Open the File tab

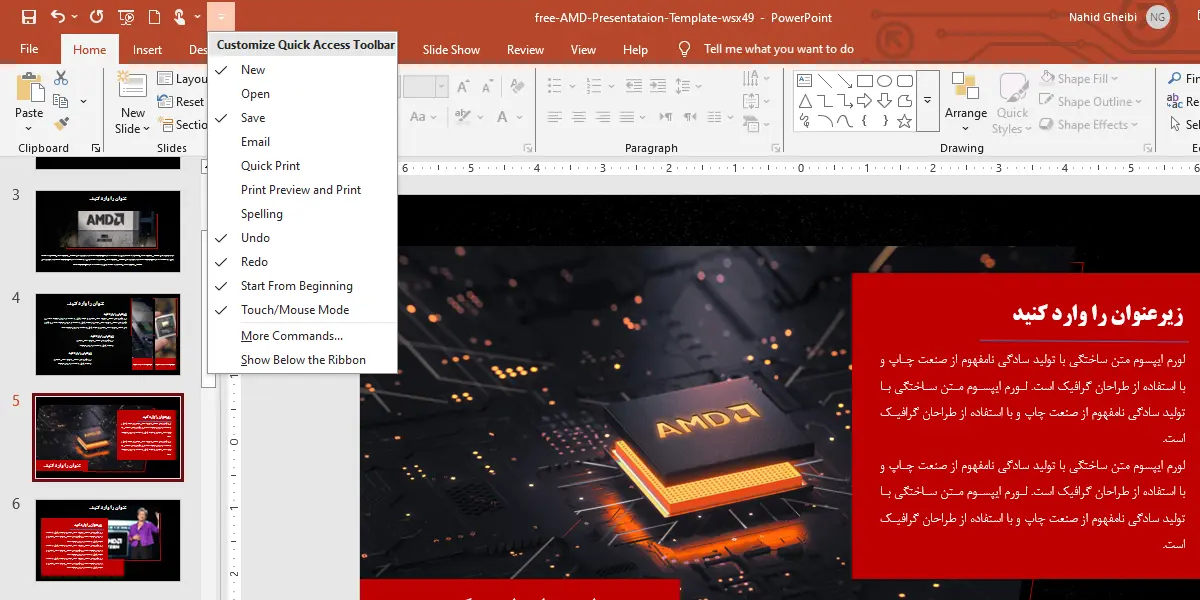coord(29,49)
